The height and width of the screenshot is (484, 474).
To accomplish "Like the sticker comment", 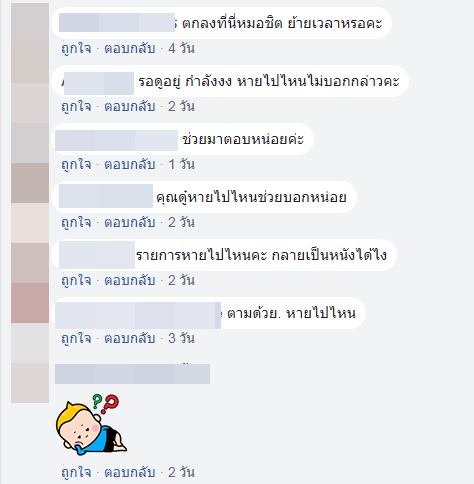I will tap(76, 472).
